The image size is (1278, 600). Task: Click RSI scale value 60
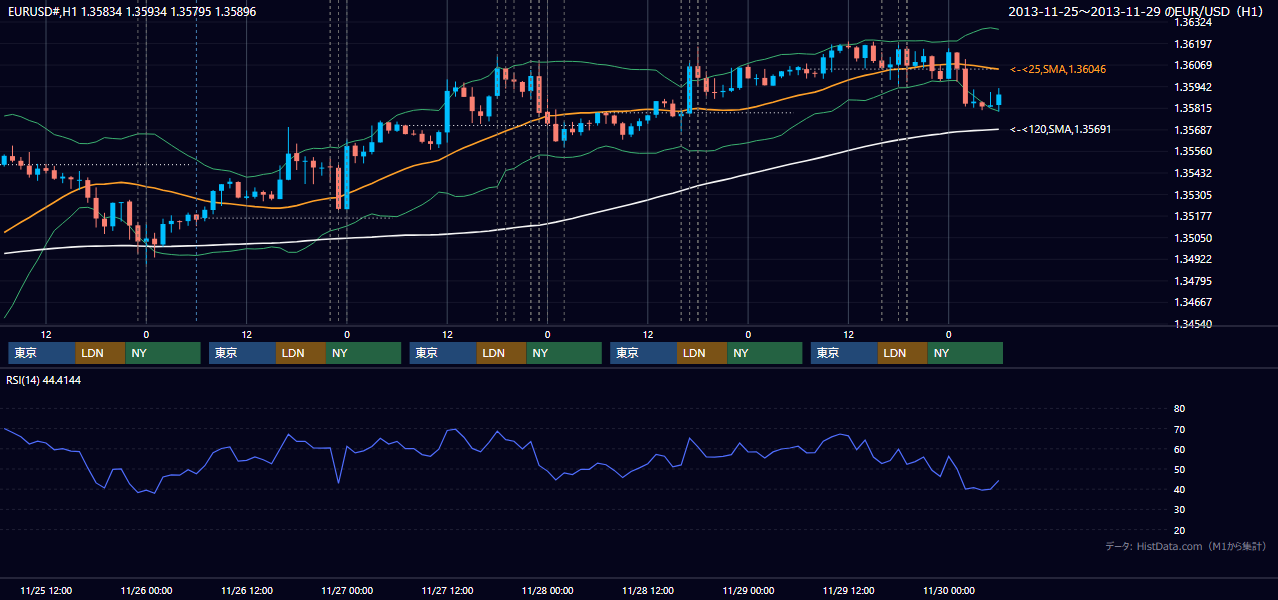(x=1179, y=449)
